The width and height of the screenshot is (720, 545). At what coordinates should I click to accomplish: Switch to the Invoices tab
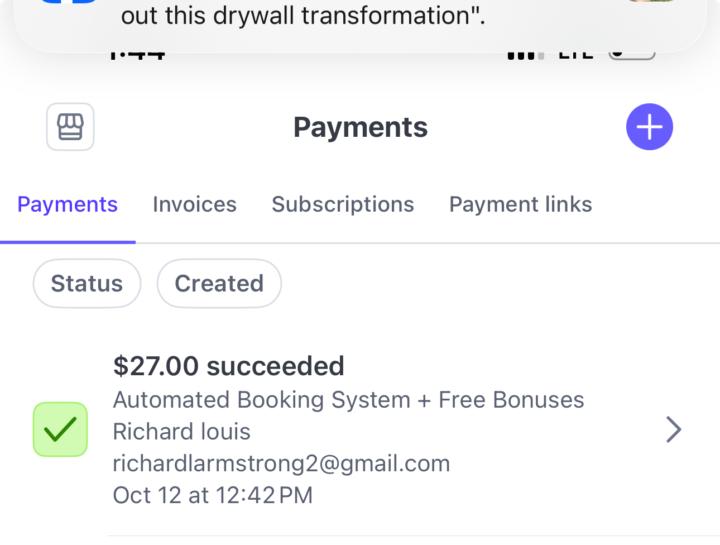[195, 204]
